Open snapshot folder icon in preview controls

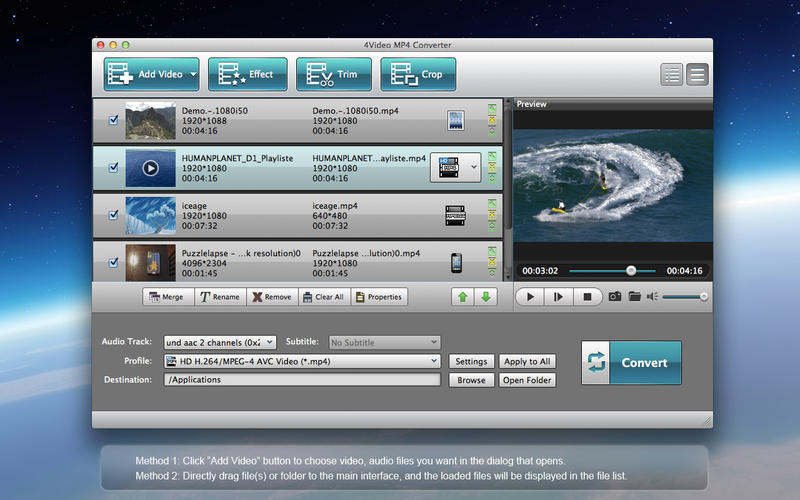[634, 296]
